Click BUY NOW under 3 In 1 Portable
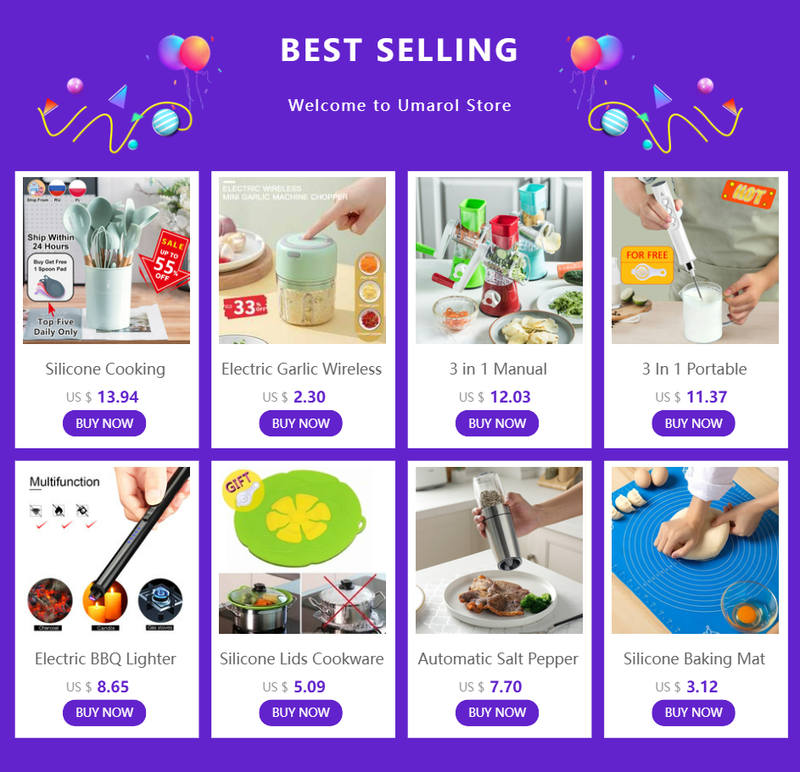Screen dimensions: 800x772 [x=693, y=423]
